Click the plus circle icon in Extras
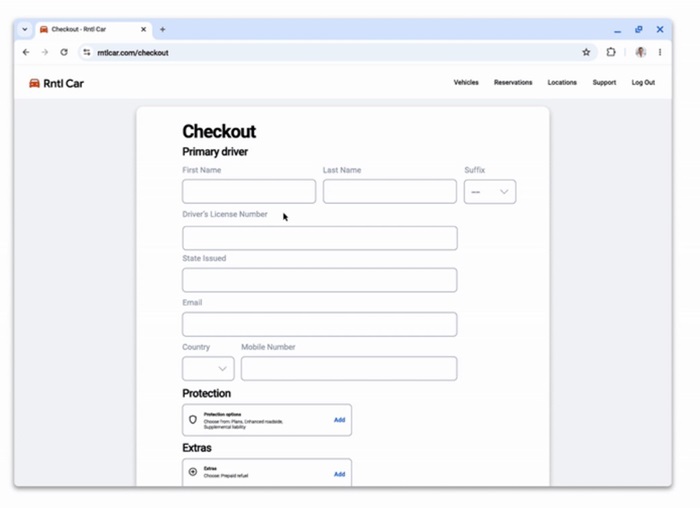Viewport: 700px width, 508px height. [x=193, y=472]
